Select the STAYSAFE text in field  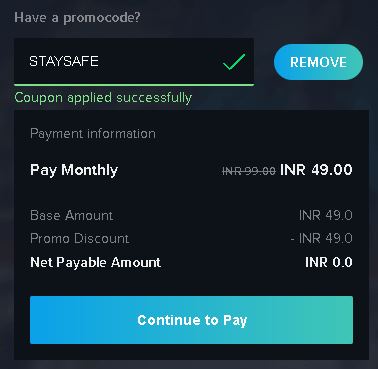point(64,61)
